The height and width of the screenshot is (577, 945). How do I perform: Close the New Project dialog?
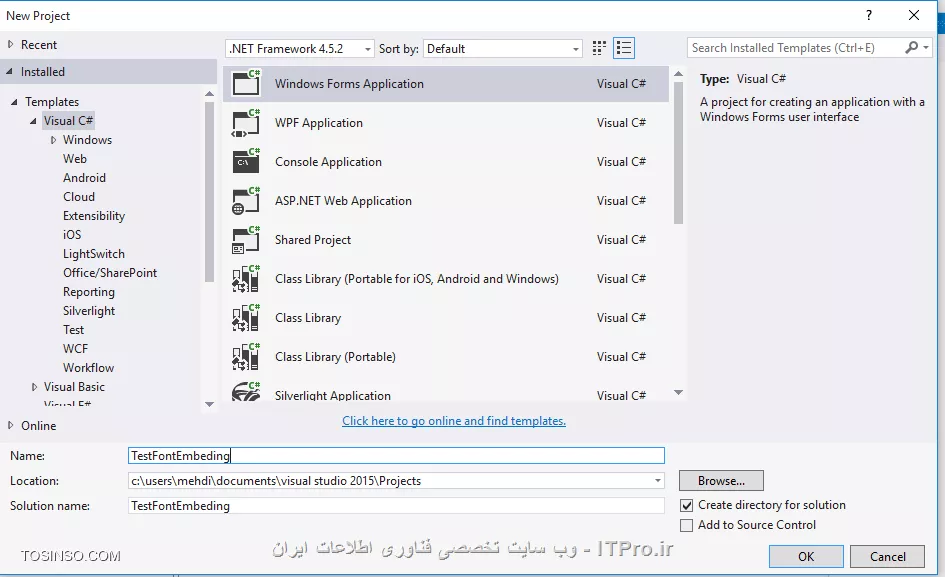click(x=914, y=16)
